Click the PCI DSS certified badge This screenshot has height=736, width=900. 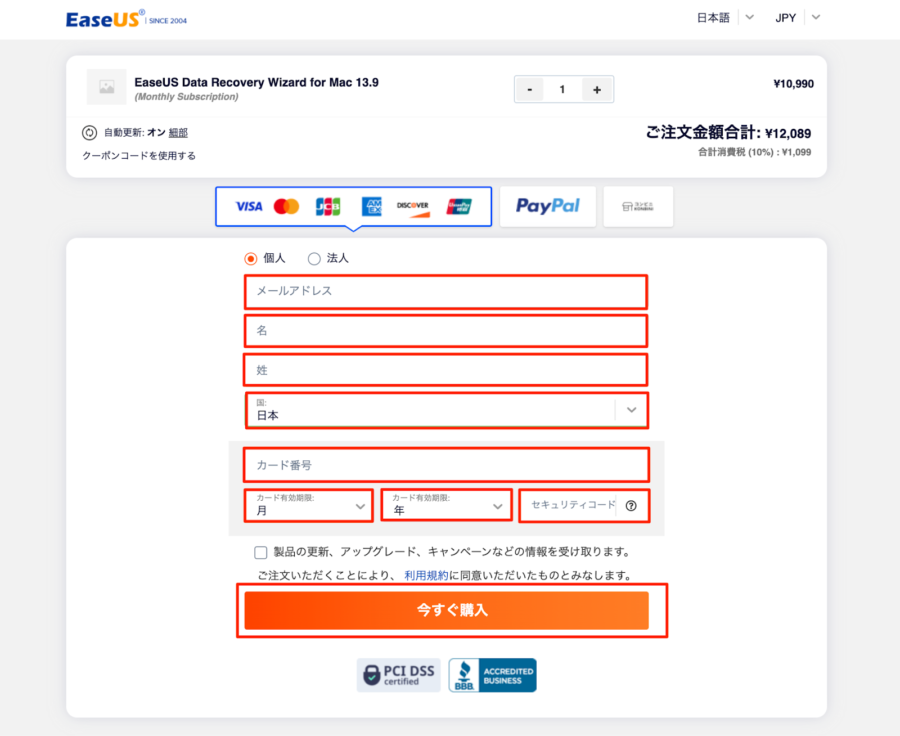click(x=398, y=675)
